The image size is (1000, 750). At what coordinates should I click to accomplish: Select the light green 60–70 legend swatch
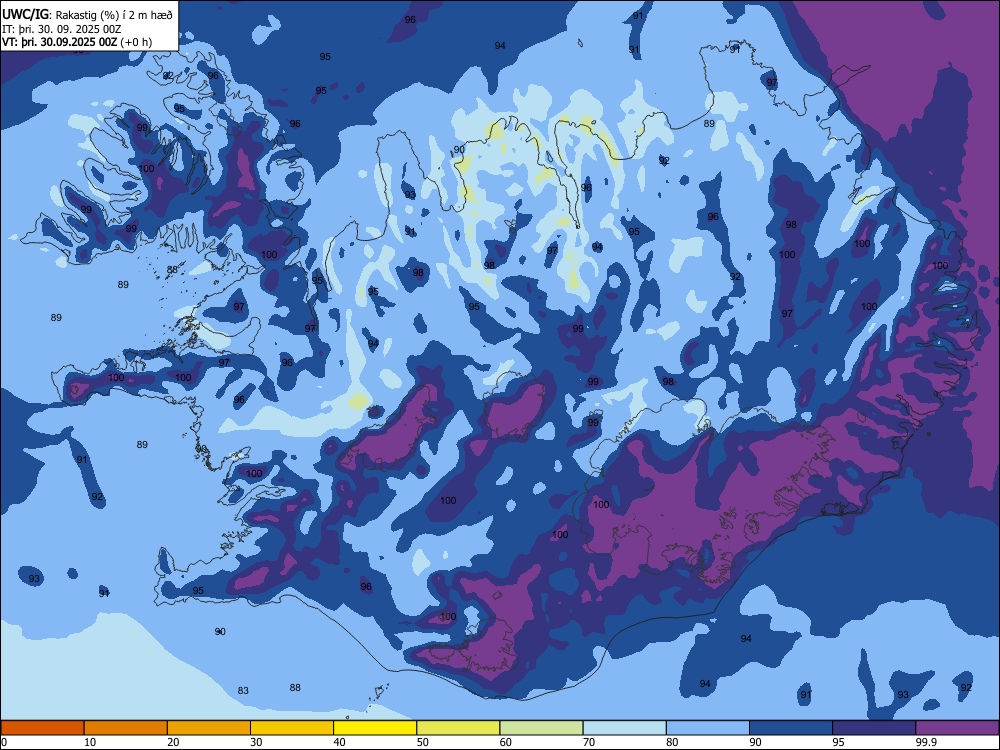(541, 728)
